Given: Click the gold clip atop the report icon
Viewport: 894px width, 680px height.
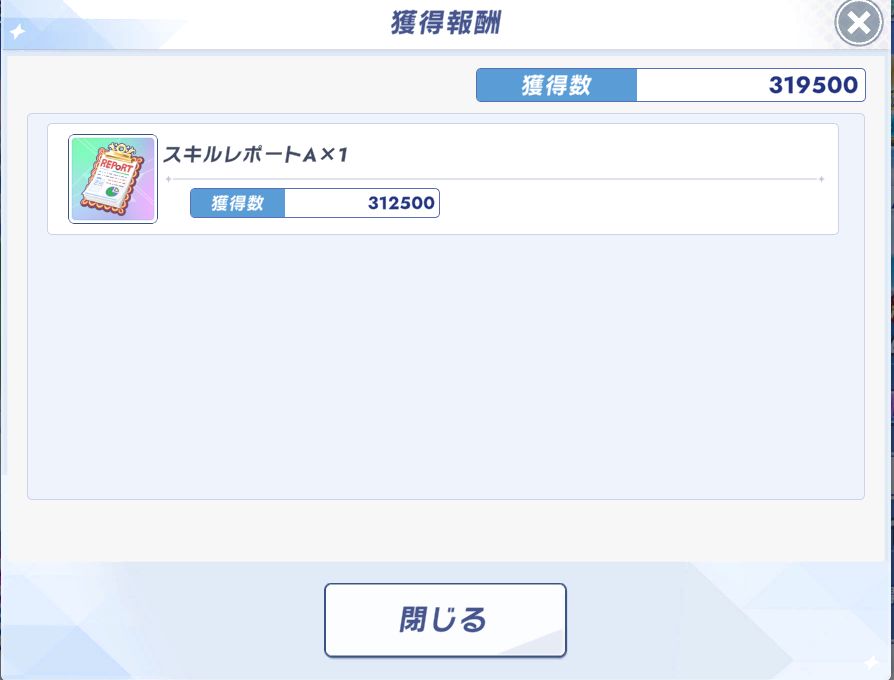Looking at the screenshot, I should [120, 150].
